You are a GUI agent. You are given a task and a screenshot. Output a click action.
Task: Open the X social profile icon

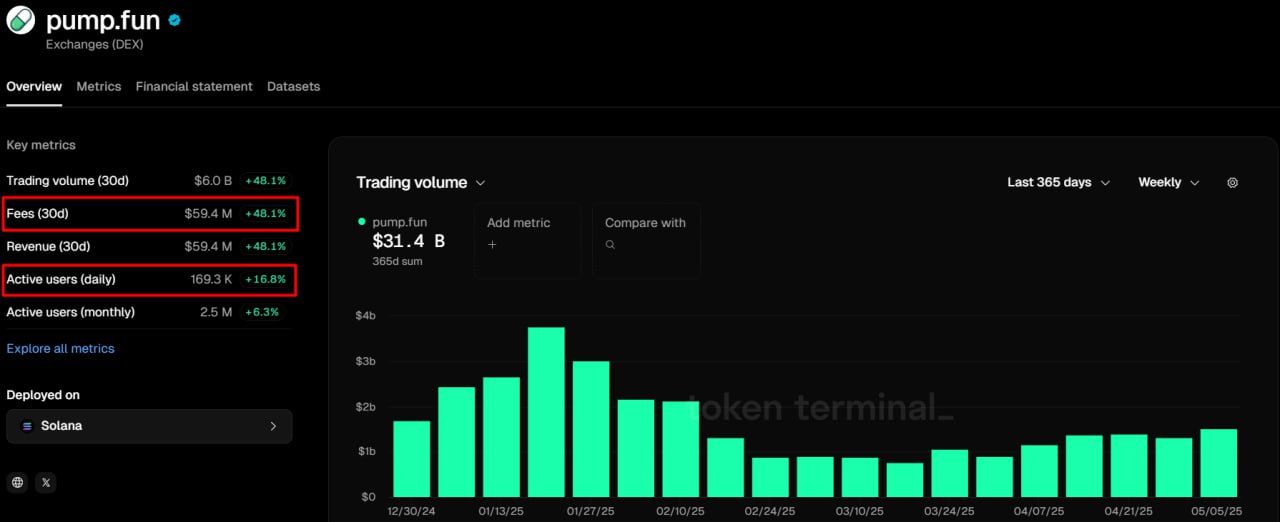point(46,482)
